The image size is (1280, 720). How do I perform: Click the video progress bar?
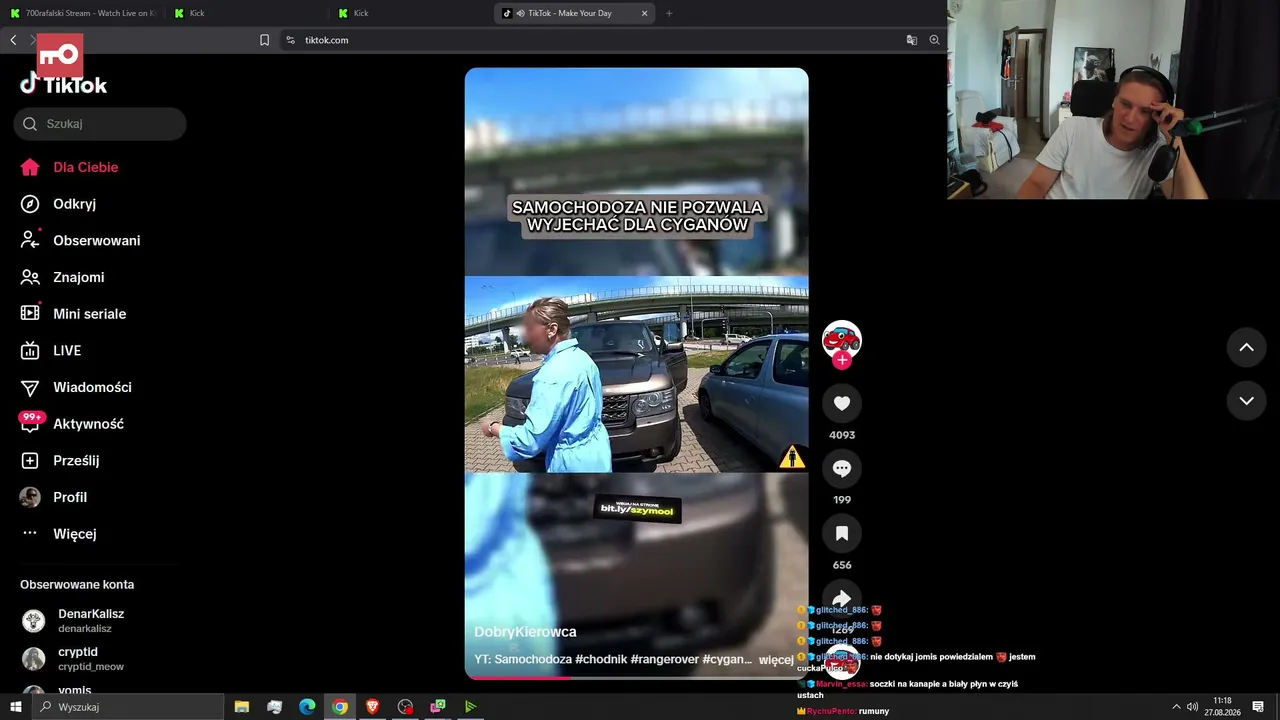[x=636, y=678]
